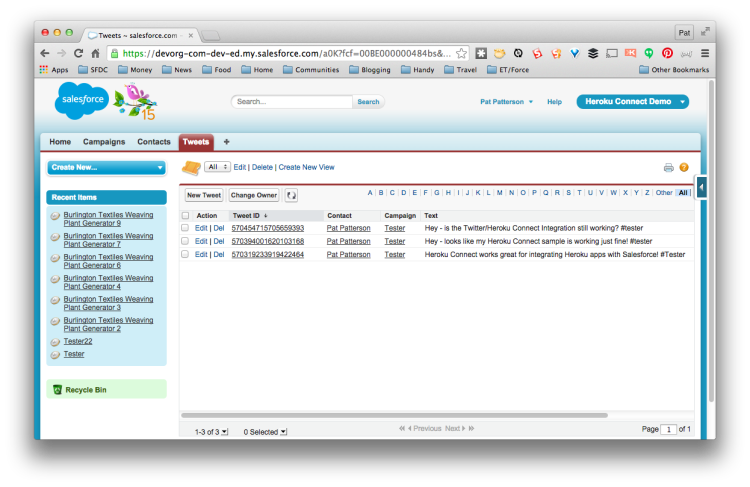Click the cast screen extension icon
The image size is (750, 487).
point(612,53)
